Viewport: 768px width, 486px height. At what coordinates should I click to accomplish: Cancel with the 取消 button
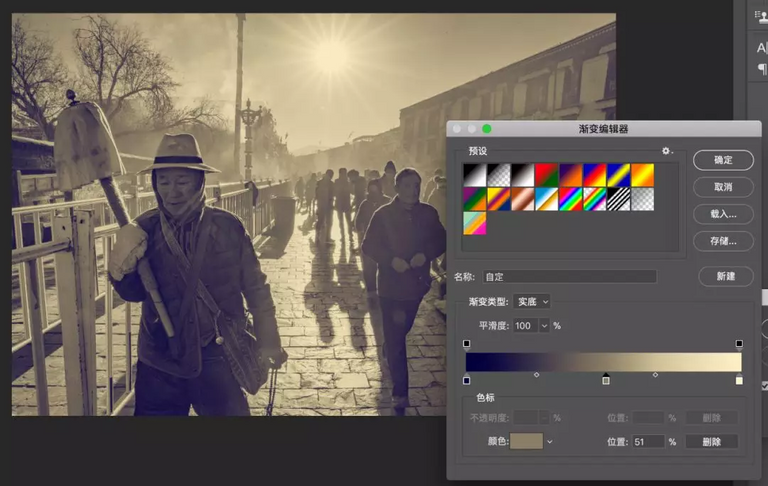[x=723, y=187]
